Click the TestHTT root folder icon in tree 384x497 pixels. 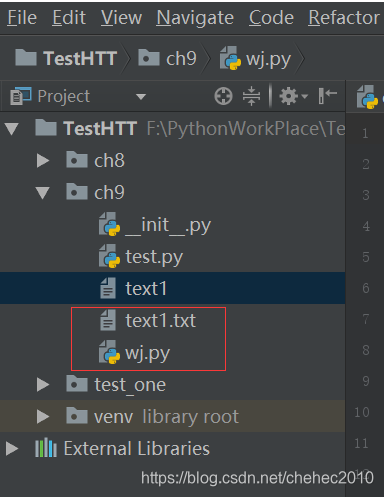coord(46,127)
